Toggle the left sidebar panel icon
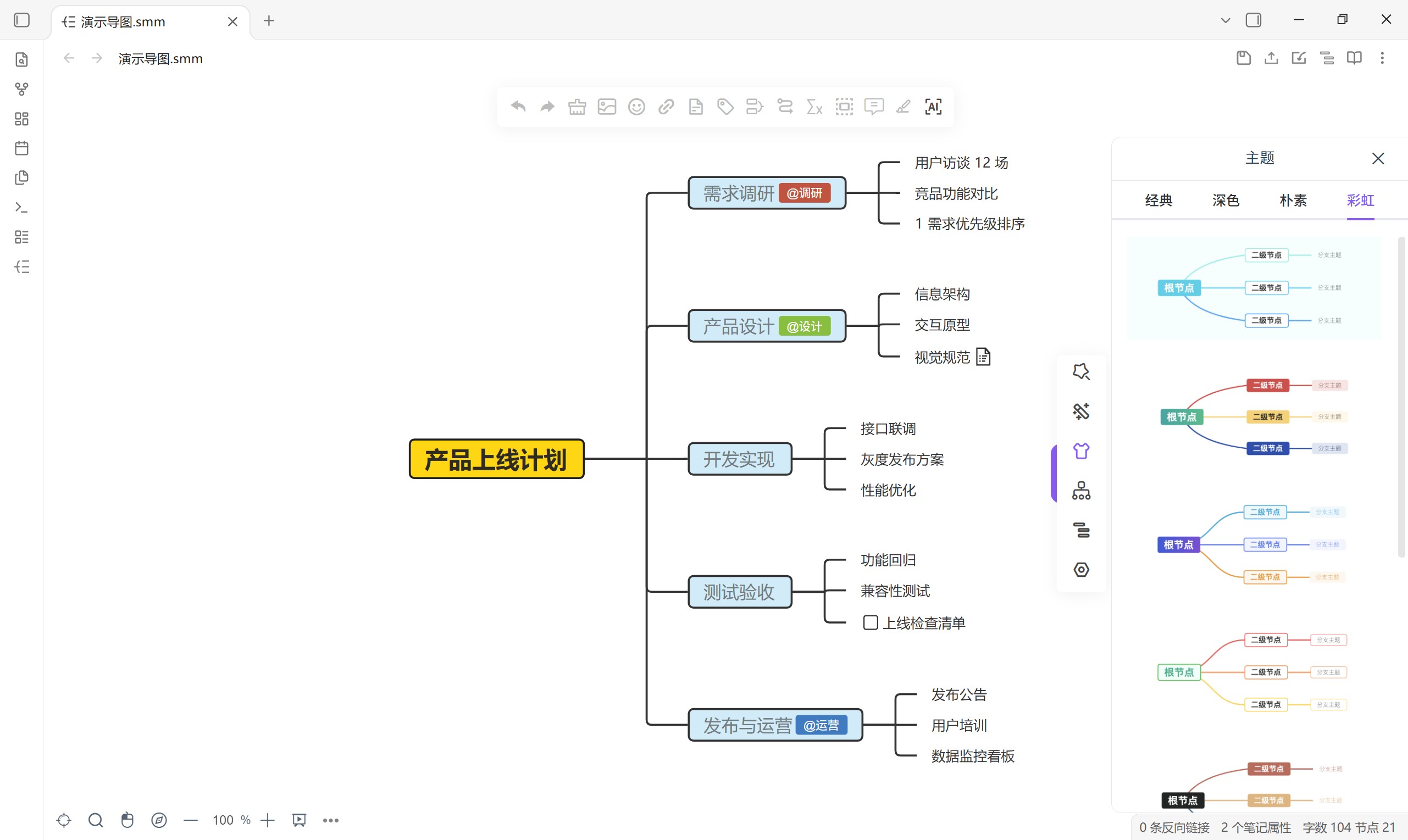The width and height of the screenshot is (1408, 840). (21, 20)
